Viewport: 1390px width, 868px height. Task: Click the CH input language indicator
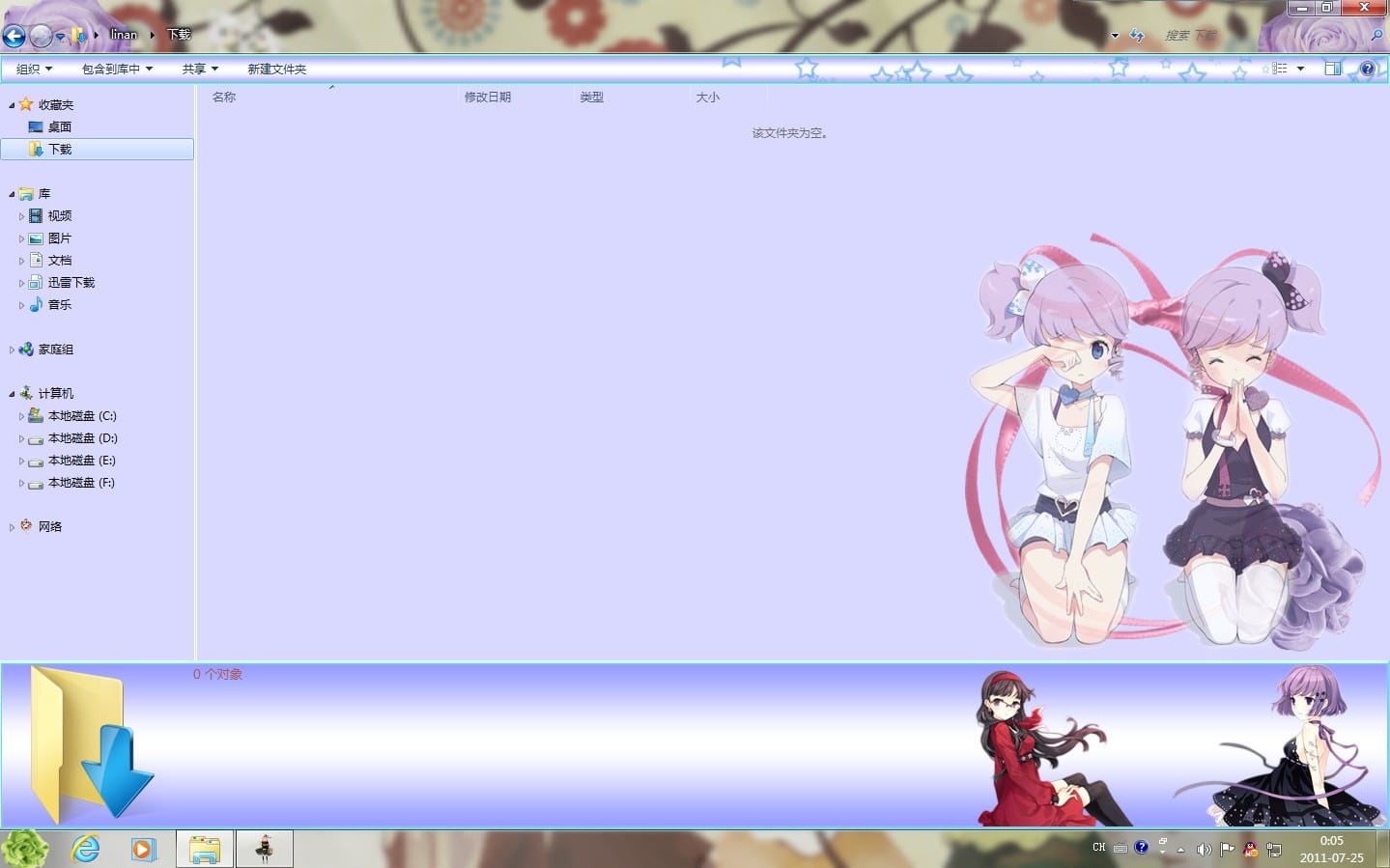1098,848
